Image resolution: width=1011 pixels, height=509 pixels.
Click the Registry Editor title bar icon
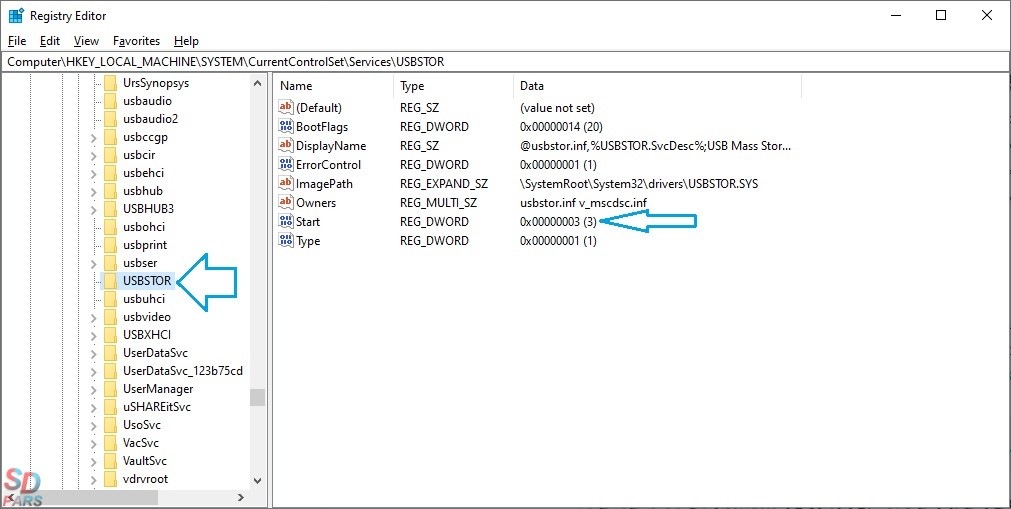click(16, 16)
